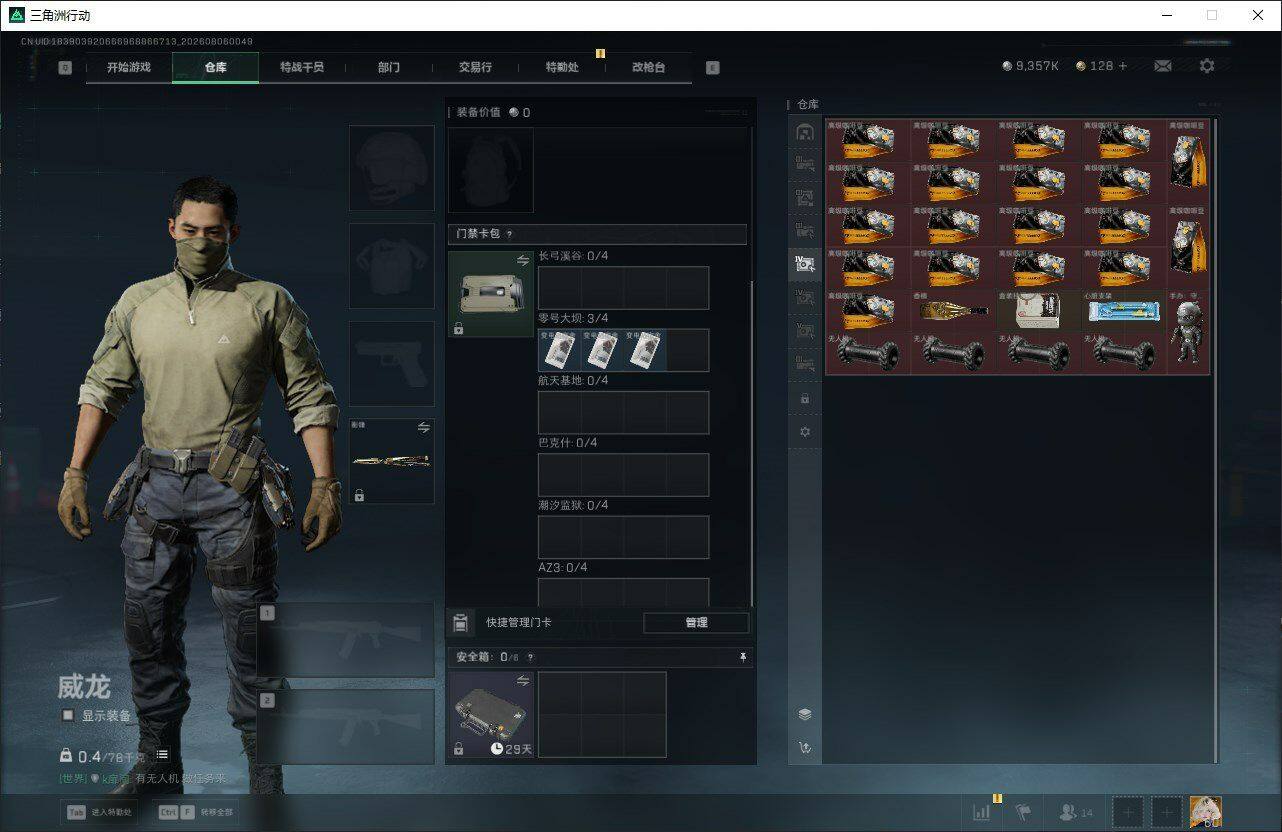Click the 管理 button
Viewport: 1282px width, 832px height.
click(x=696, y=623)
